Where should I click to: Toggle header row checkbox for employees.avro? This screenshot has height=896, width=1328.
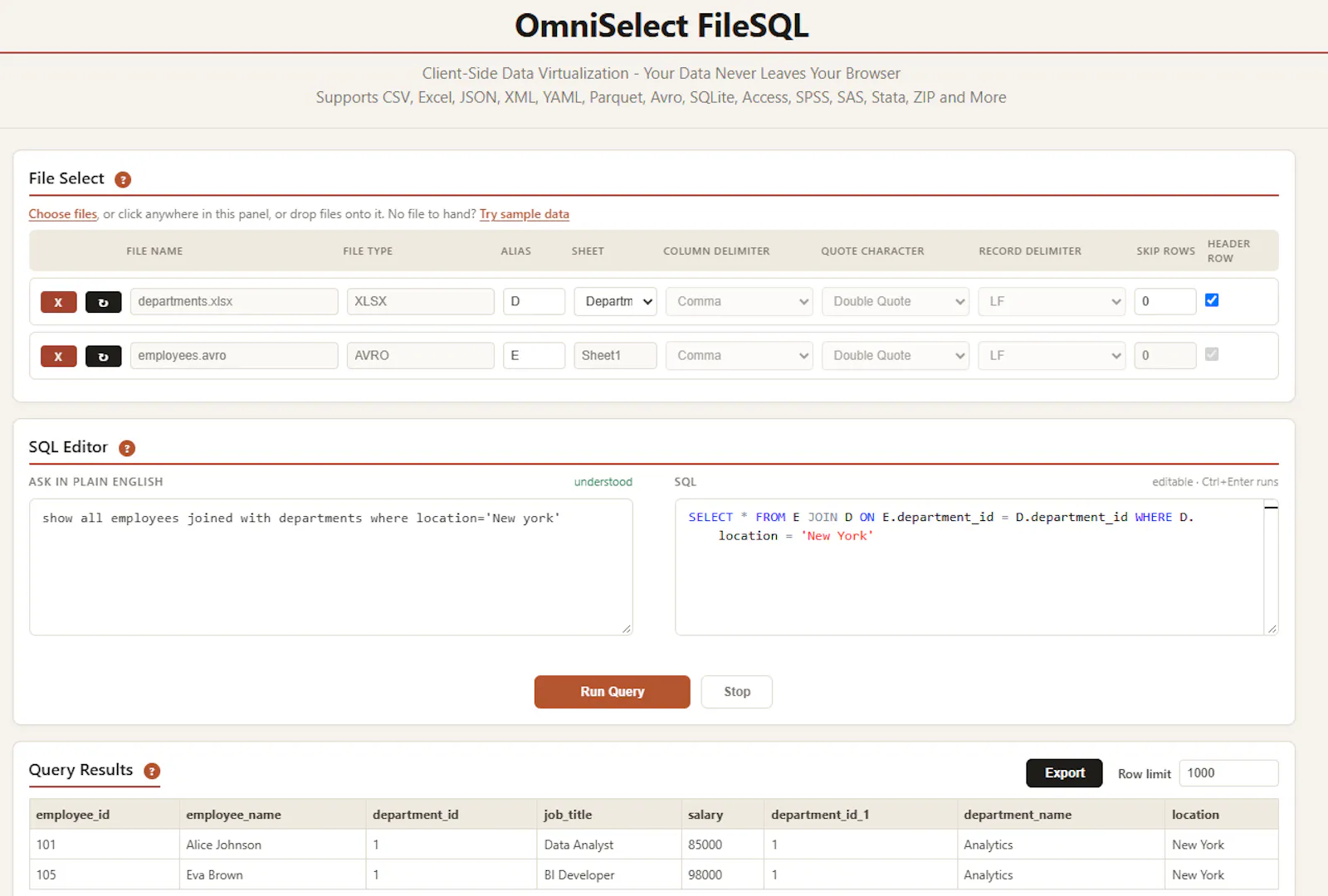tap(1212, 354)
